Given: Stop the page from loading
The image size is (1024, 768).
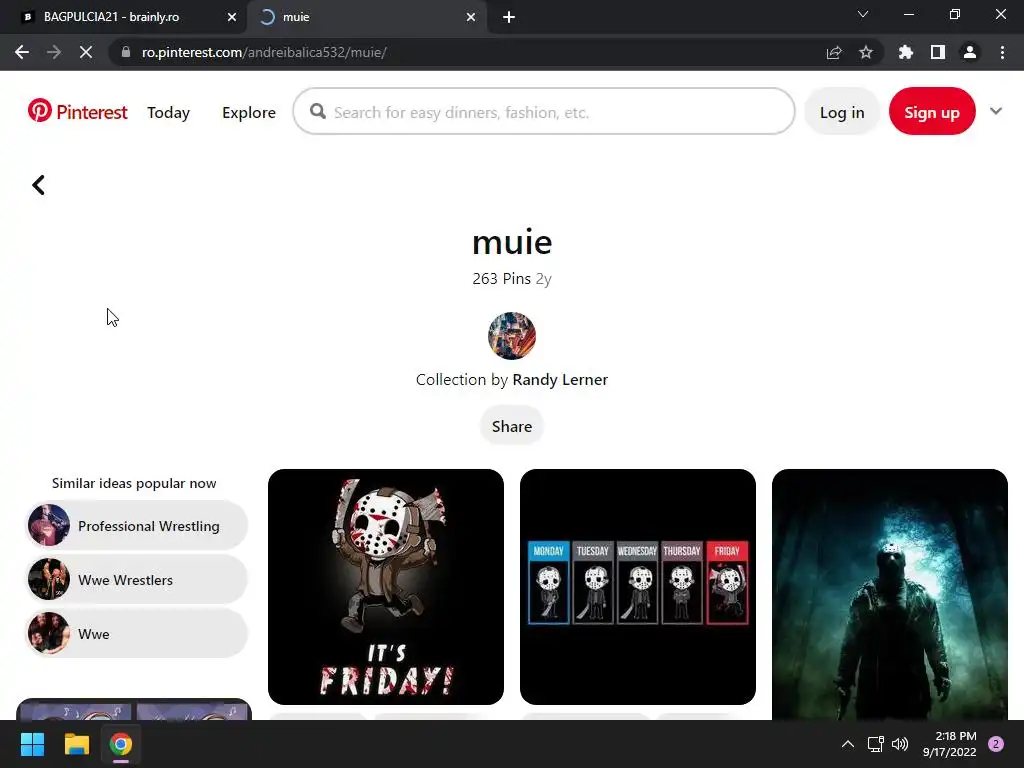Looking at the screenshot, I should (86, 52).
